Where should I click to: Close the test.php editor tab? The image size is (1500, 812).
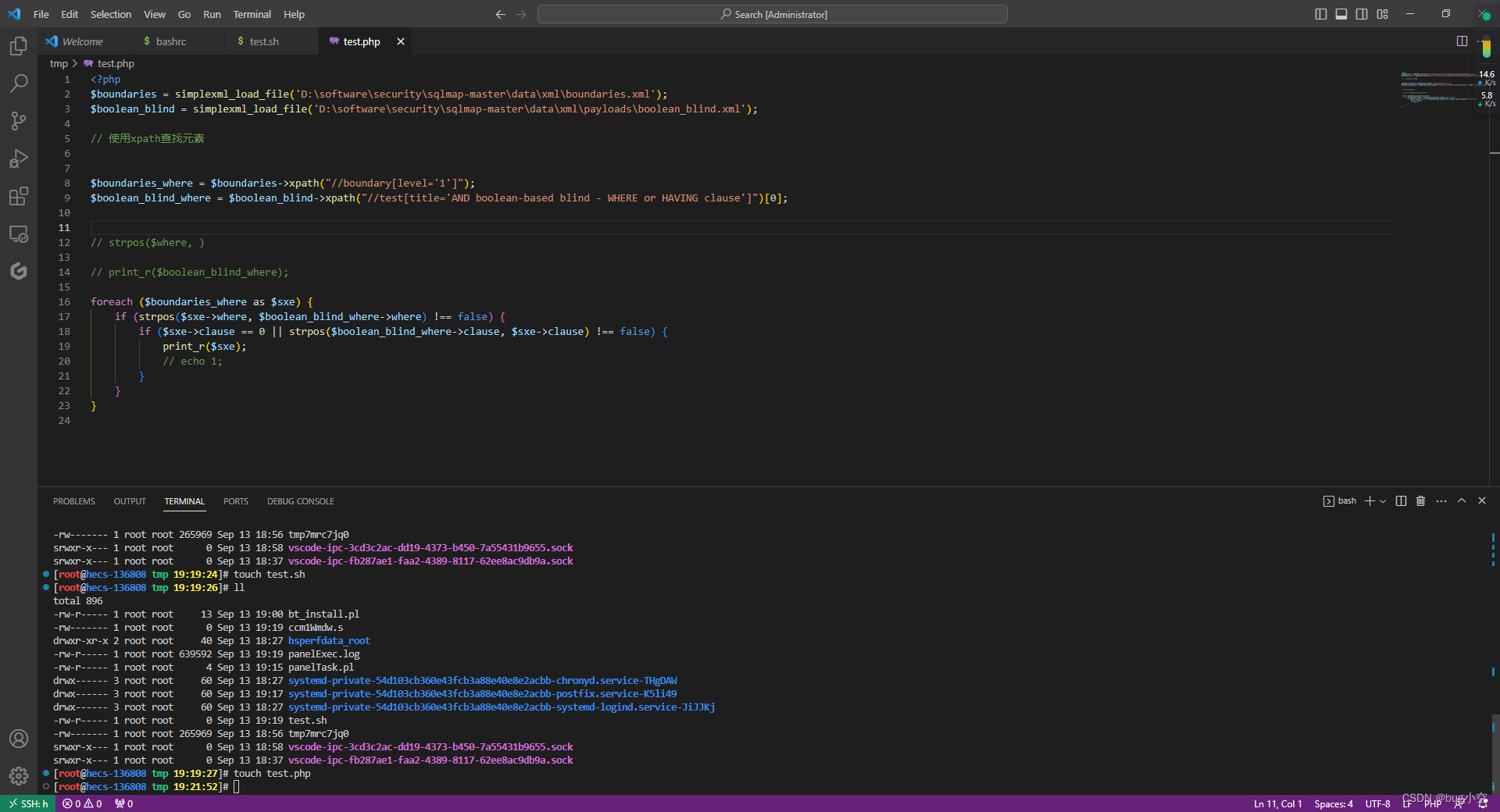tap(401, 41)
